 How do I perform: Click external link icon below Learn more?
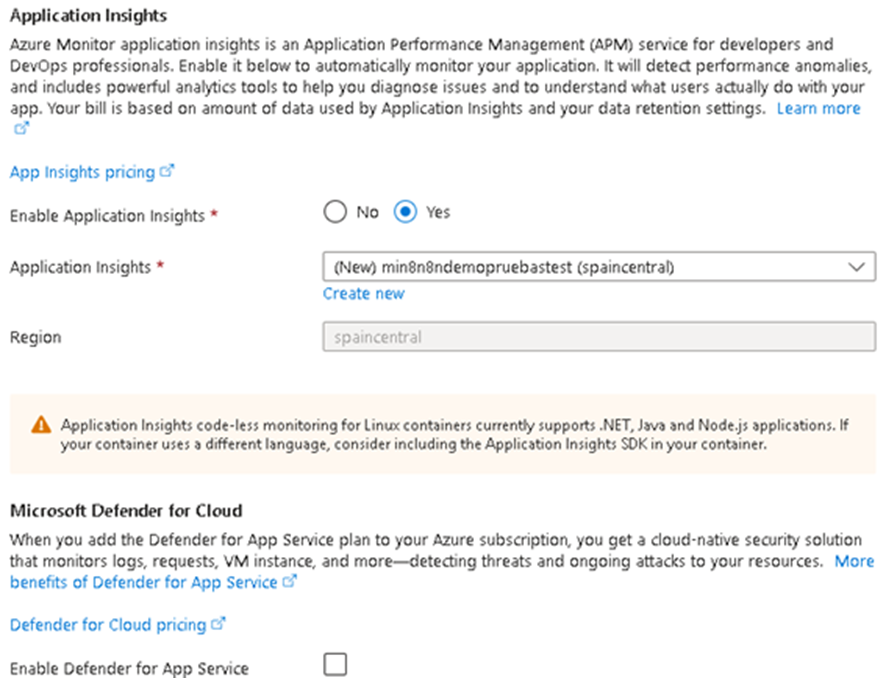click(x=22, y=129)
